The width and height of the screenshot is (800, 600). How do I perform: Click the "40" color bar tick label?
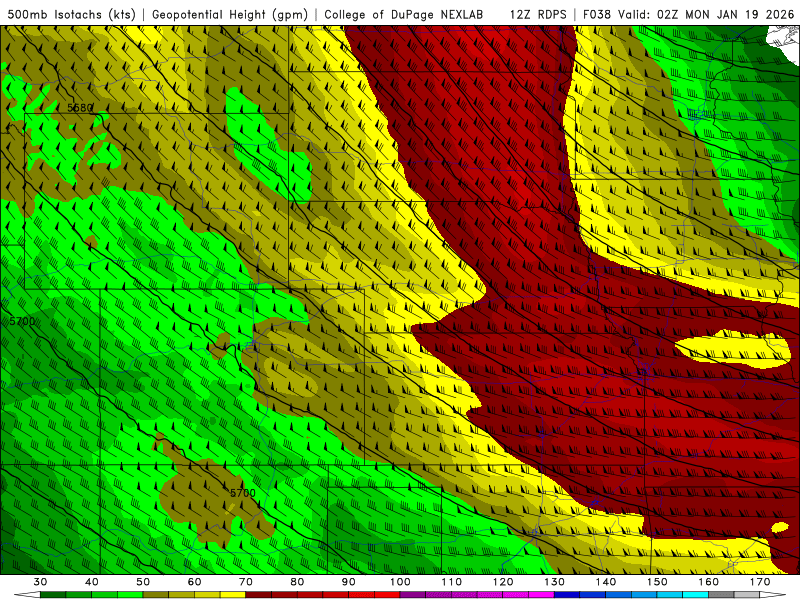pos(92,582)
